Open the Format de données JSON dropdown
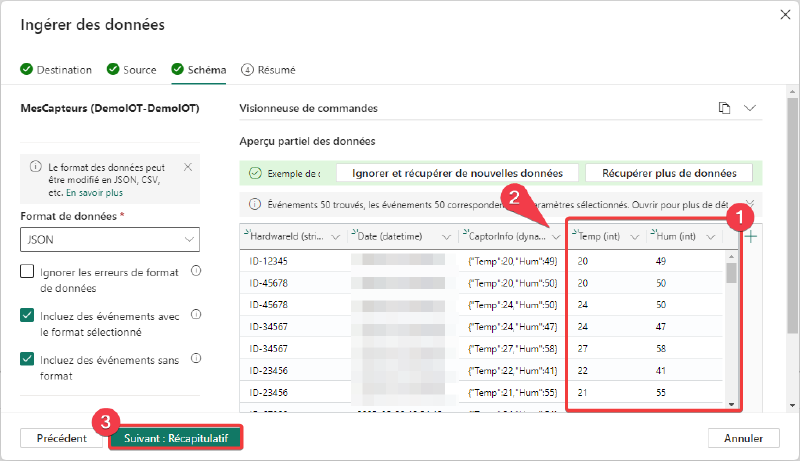Viewport: 800px width, 461px height. point(110,240)
